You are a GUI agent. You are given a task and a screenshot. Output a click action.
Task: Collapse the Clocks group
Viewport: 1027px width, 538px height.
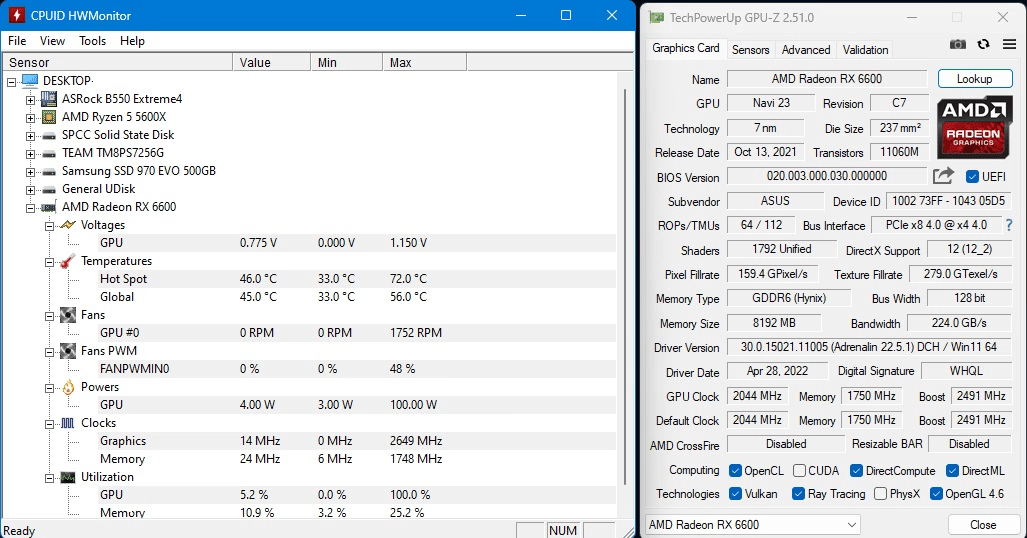point(49,424)
